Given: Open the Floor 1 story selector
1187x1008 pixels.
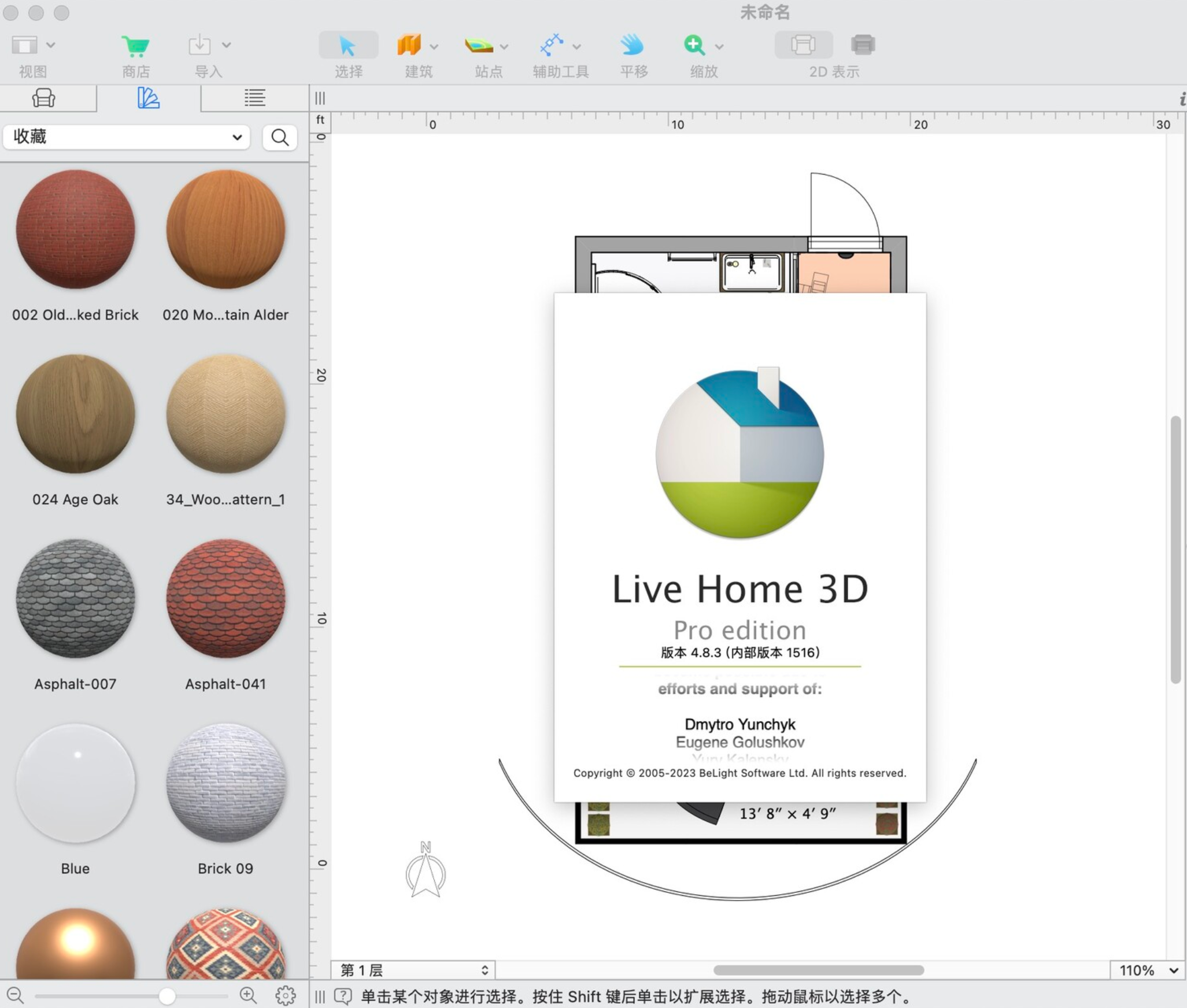Looking at the screenshot, I should 413,970.
